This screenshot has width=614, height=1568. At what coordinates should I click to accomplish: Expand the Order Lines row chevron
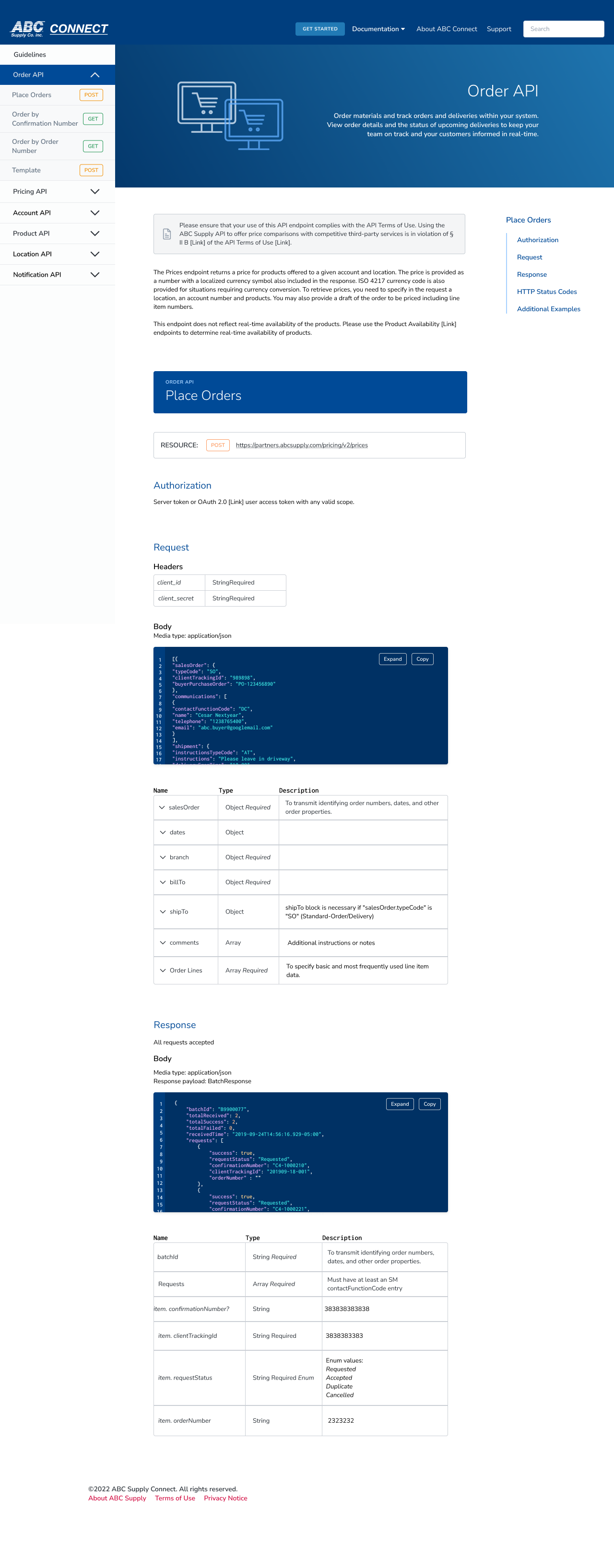click(x=163, y=970)
